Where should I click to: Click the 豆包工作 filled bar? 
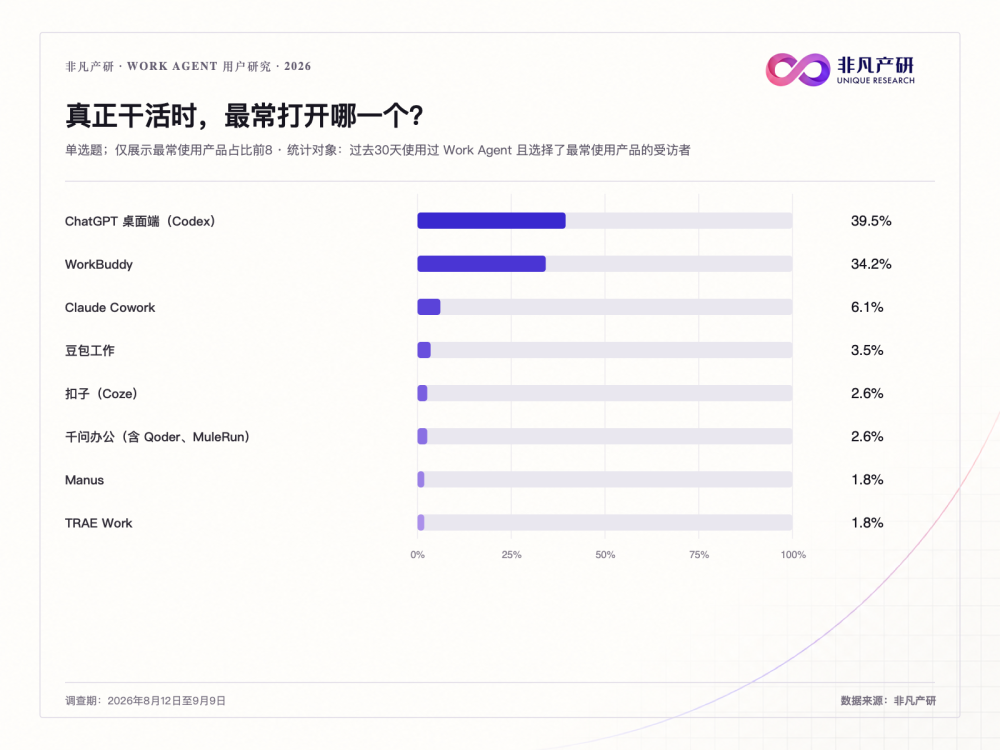[424, 350]
